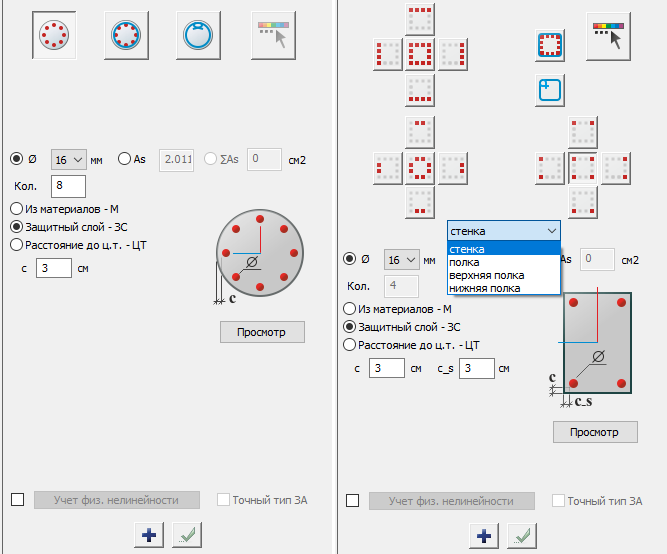Click the 'Просмотр' button under the circular section

coord(262,332)
